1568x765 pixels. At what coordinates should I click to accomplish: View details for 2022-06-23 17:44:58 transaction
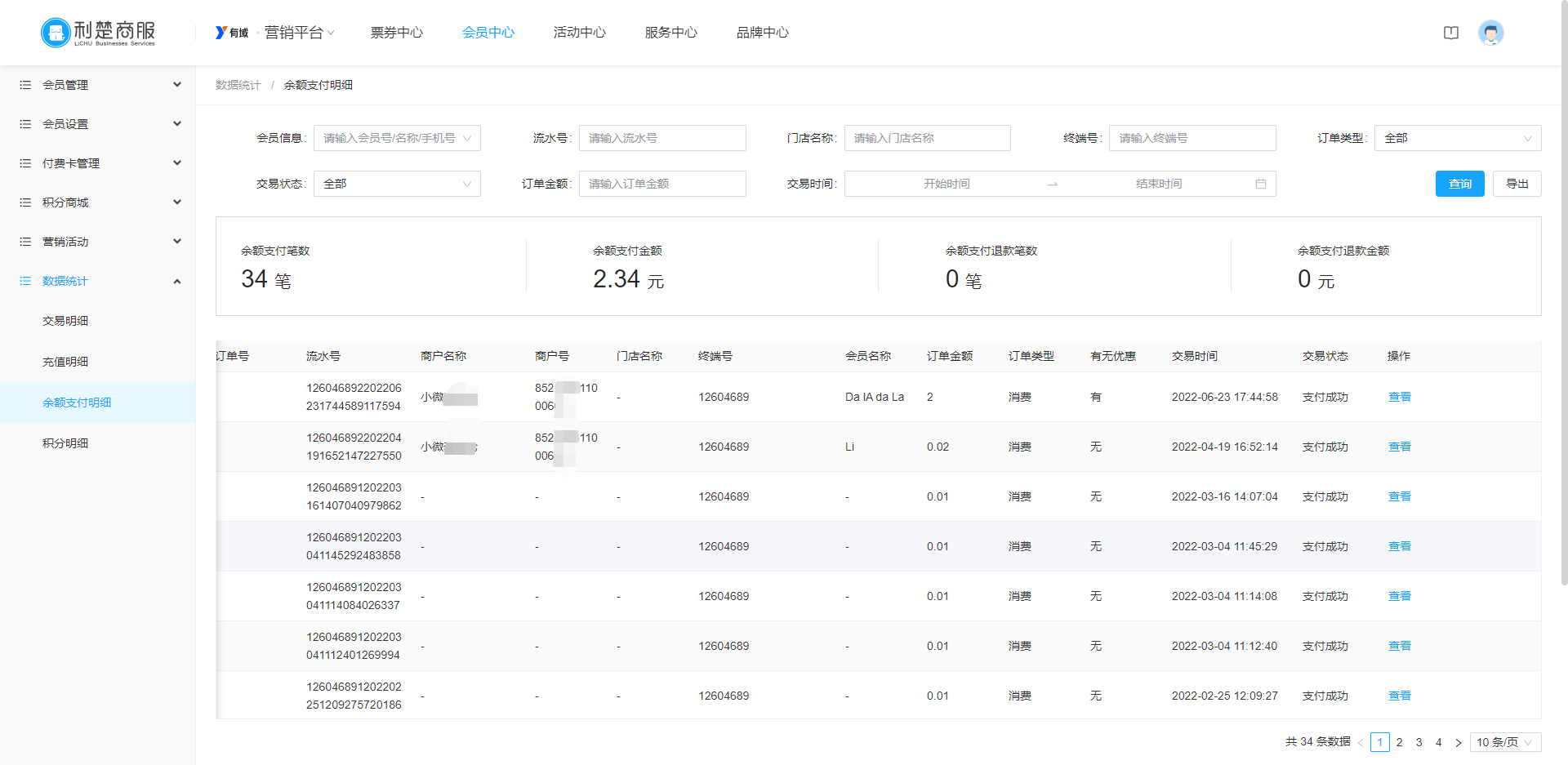tap(1400, 397)
